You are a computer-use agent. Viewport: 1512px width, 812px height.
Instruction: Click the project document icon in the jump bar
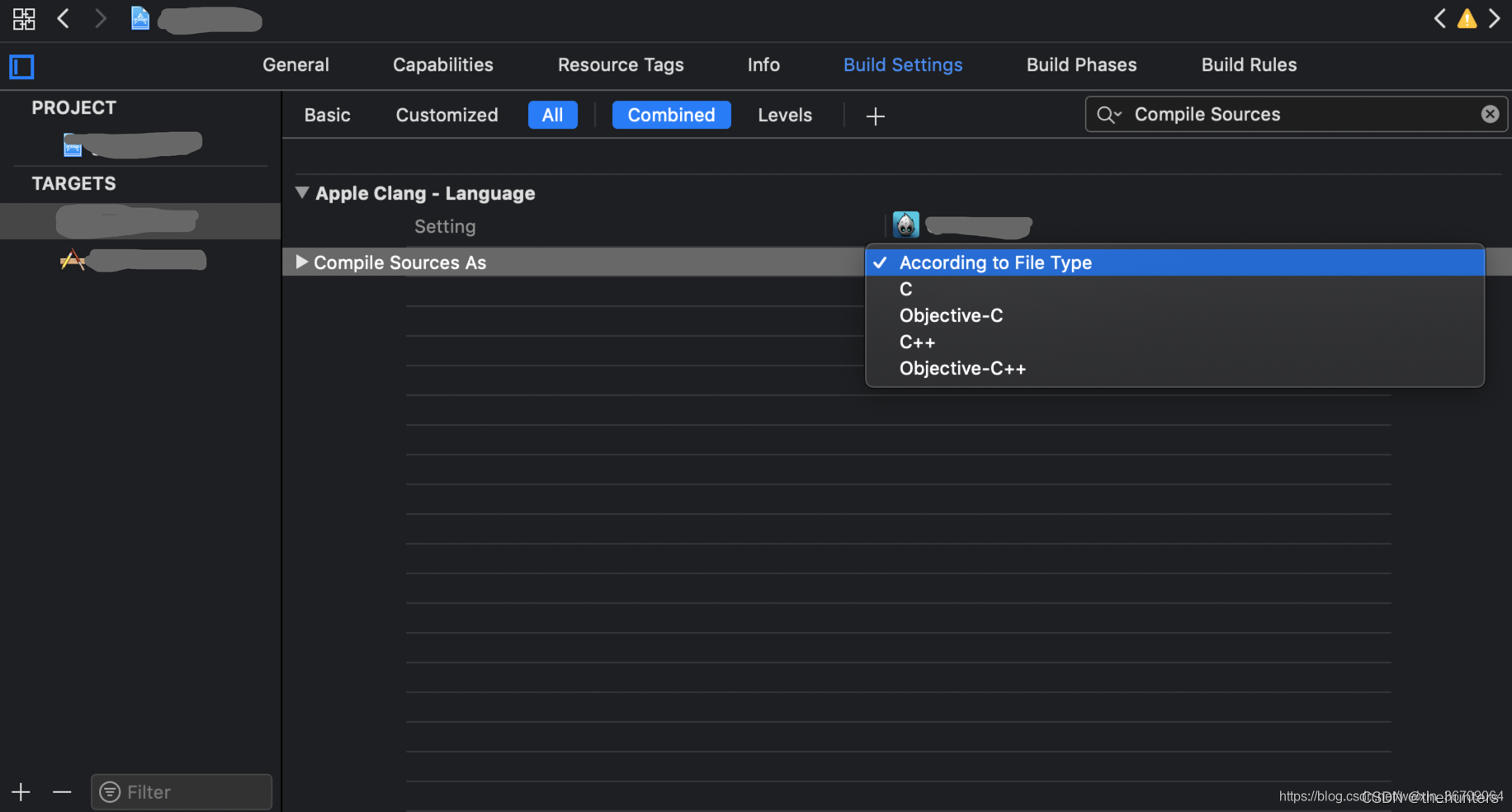pyautogui.click(x=140, y=18)
